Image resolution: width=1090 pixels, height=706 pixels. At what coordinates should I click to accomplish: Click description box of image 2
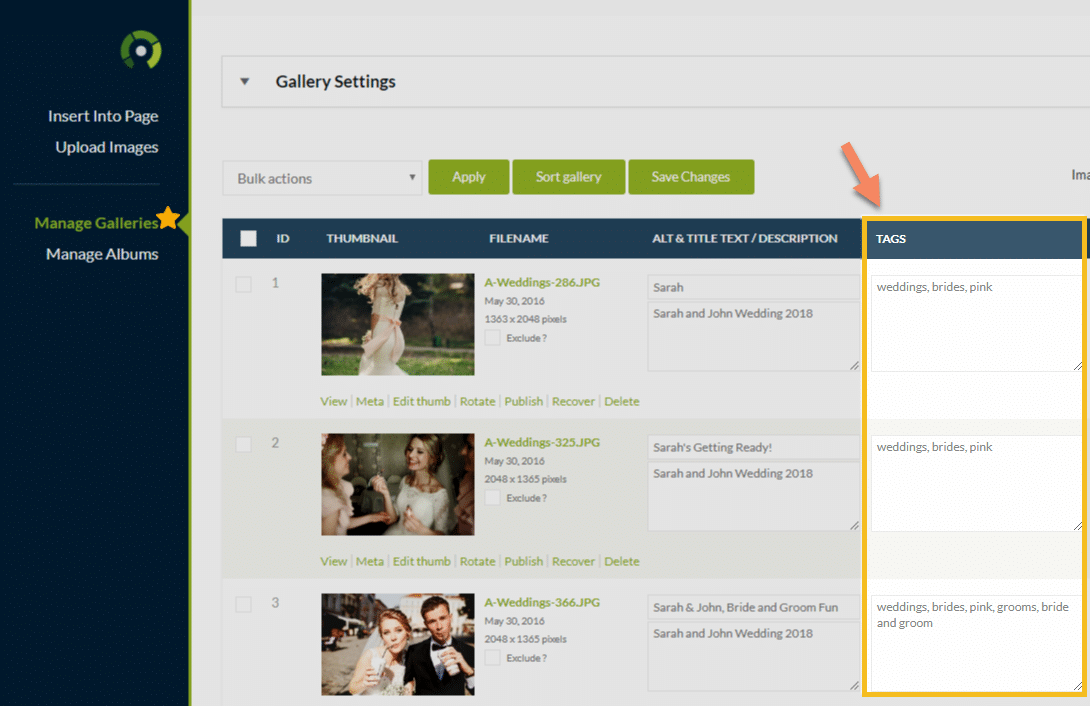click(754, 496)
